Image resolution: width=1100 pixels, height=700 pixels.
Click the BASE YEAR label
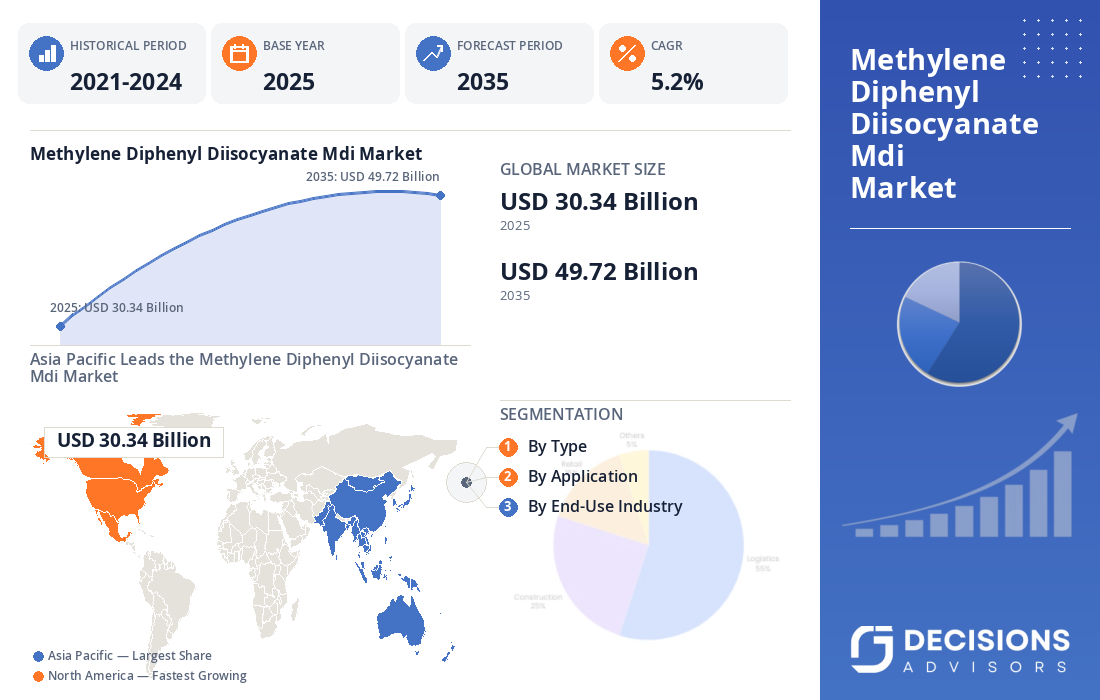[x=294, y=46]
